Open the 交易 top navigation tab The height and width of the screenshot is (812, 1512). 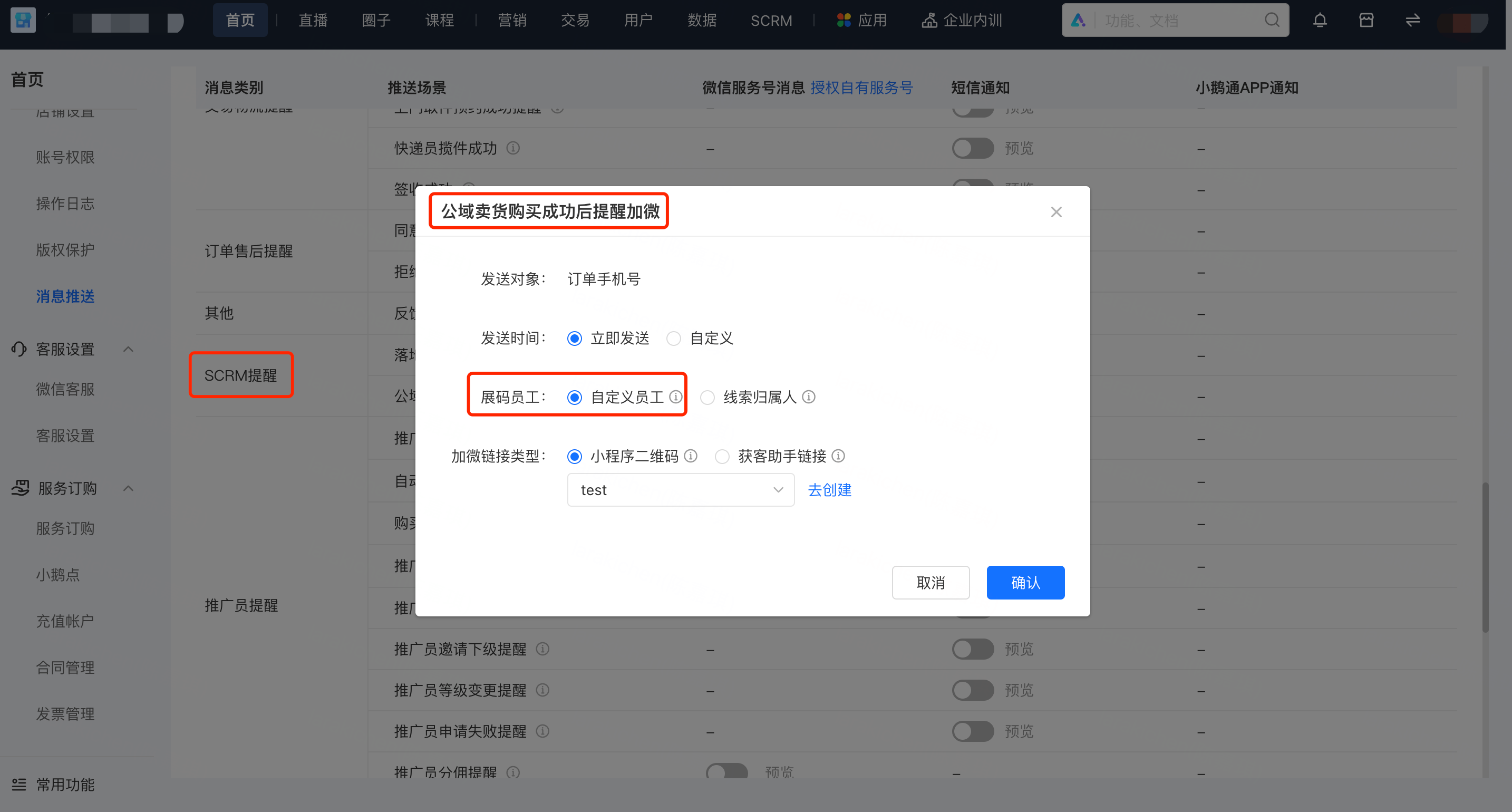(x=575, y=21)
